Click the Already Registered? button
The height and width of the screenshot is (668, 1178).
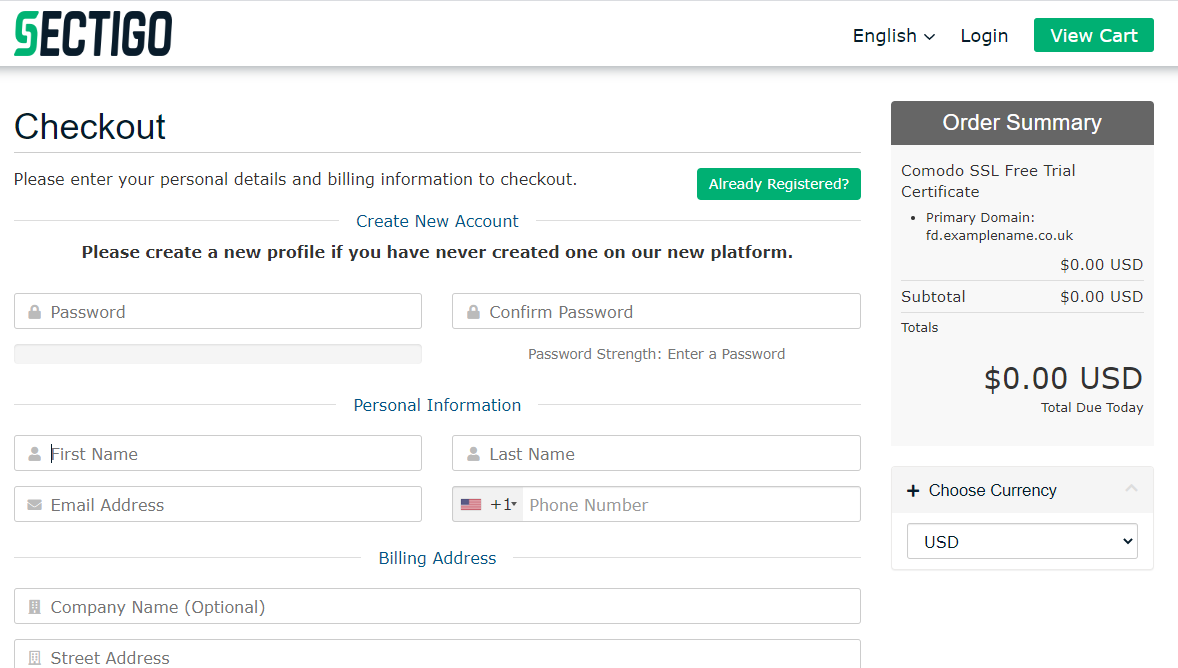pyautogui.click(x=778, y=184)
